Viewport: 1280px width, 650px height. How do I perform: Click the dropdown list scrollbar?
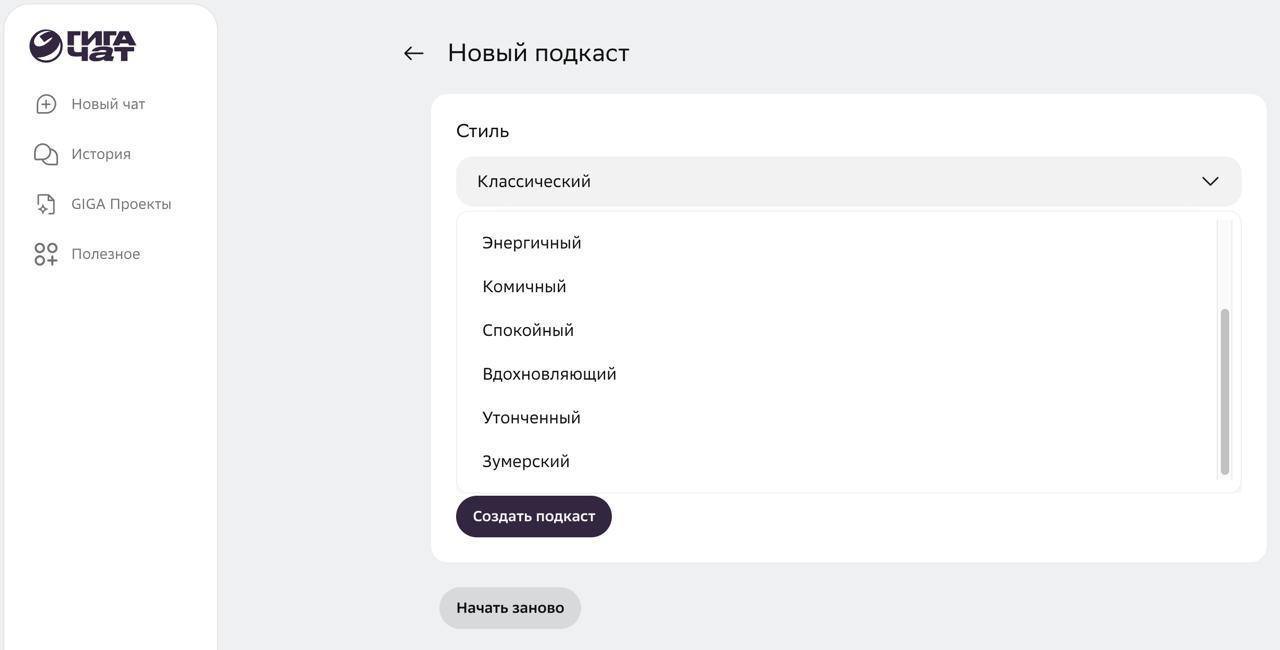click(x=1223, y=390)
